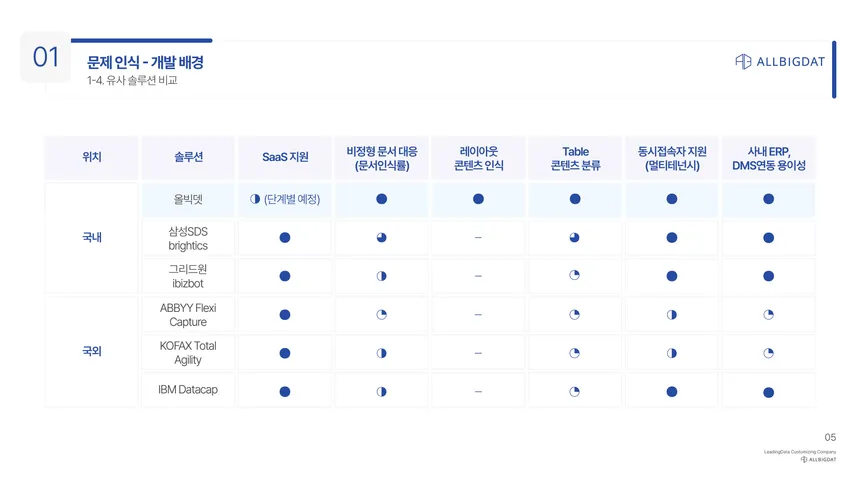Click the half circle beside (단계별 예정)
860x484 pixels.
[x=254, y=199]
